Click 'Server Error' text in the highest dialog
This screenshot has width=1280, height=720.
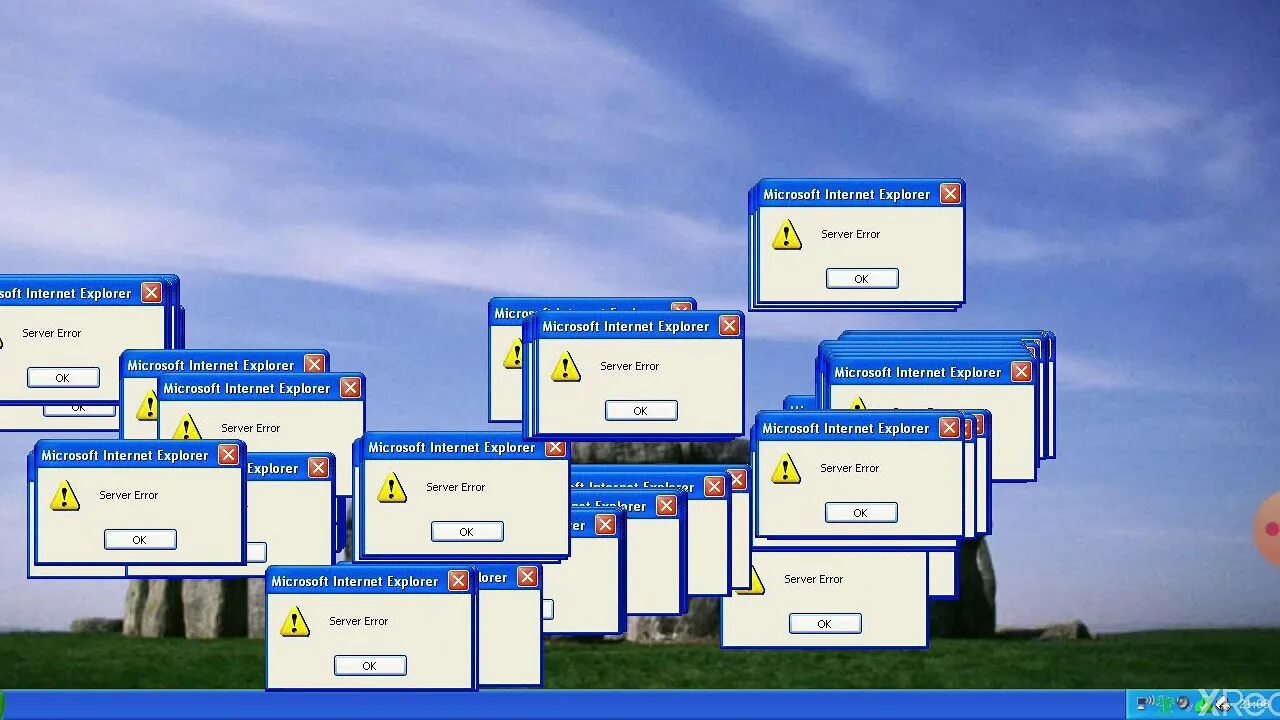(x=851, y=234)
